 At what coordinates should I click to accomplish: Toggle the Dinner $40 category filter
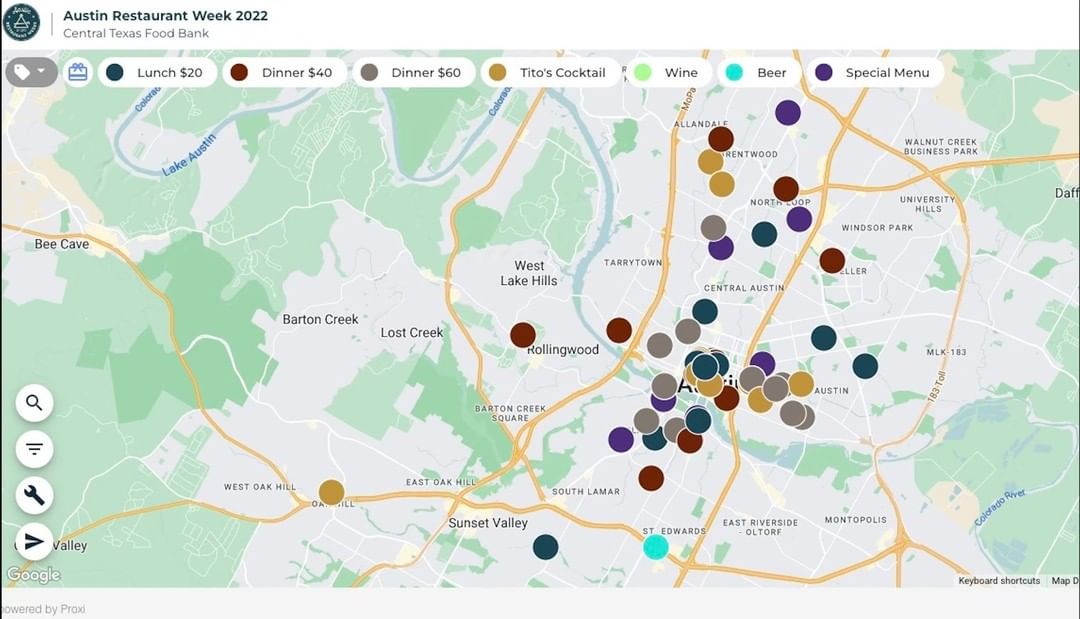click(x=283, y=72)
